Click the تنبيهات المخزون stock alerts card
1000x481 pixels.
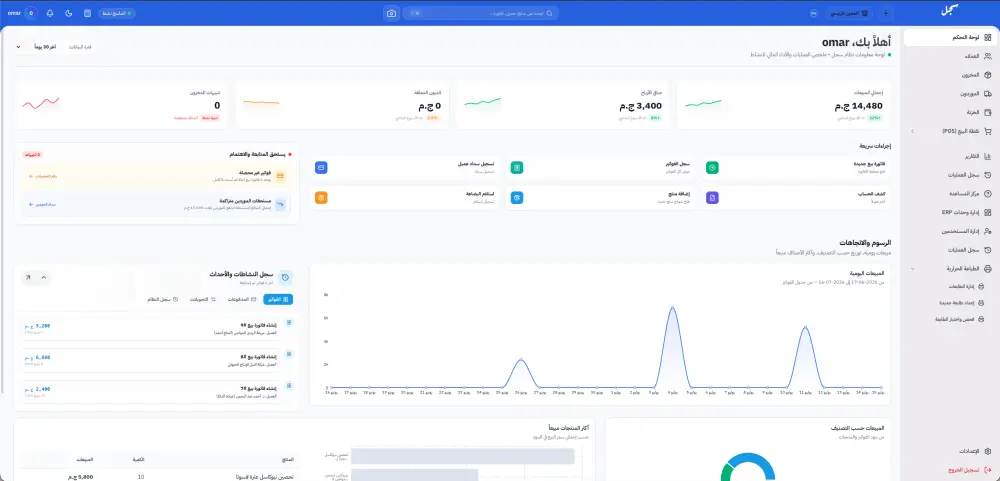(x=121, y=105)
